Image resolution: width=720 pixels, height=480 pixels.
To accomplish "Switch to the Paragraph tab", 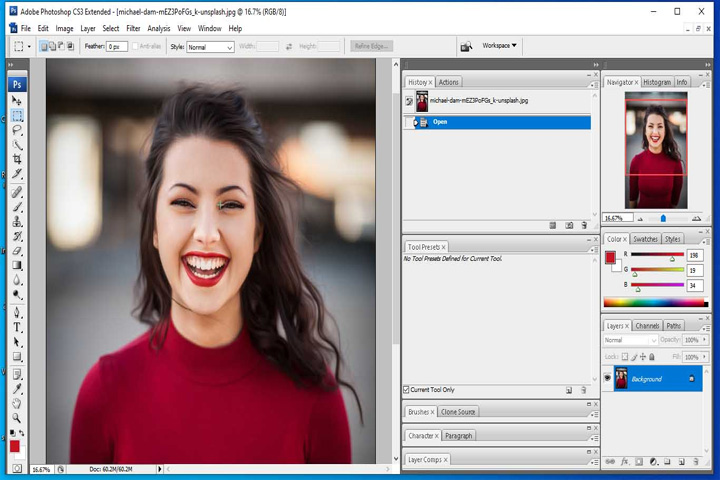I will click(458, 436).
